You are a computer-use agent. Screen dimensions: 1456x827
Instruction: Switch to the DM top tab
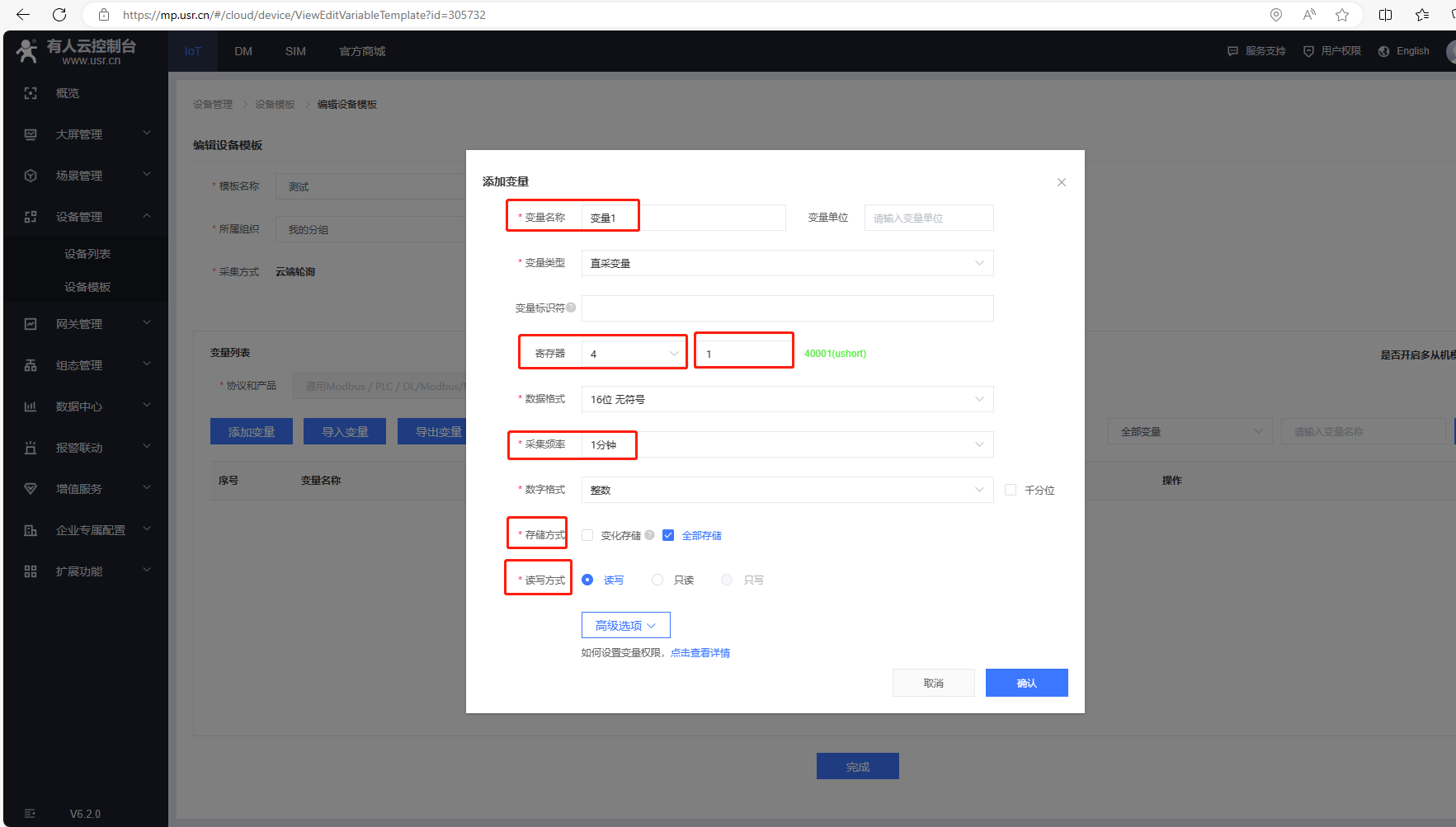coord(243,51)
